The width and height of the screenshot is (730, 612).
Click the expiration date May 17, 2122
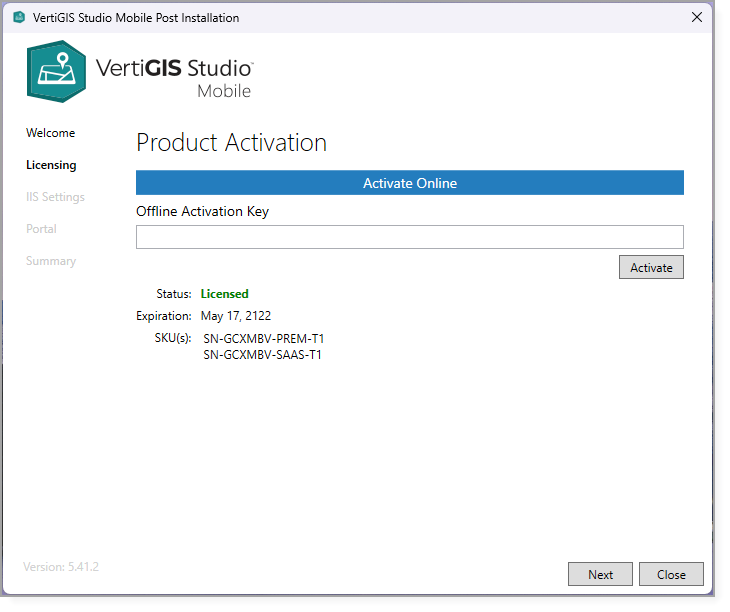(x=236, y=316)
